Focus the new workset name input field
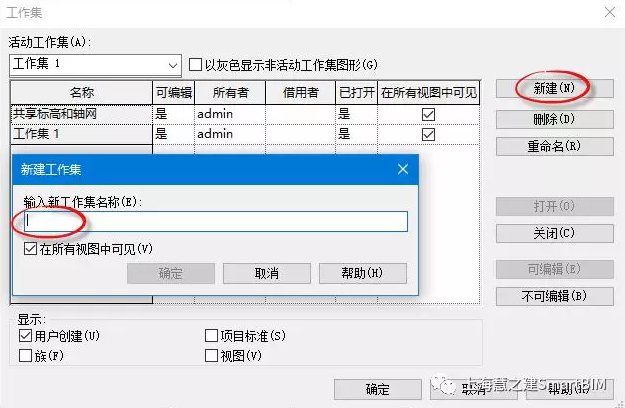 tap(216, 221)
